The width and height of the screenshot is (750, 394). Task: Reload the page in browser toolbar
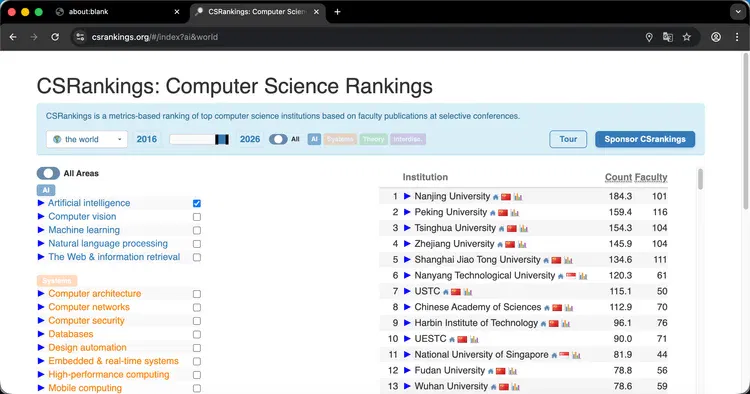(55, 37)
